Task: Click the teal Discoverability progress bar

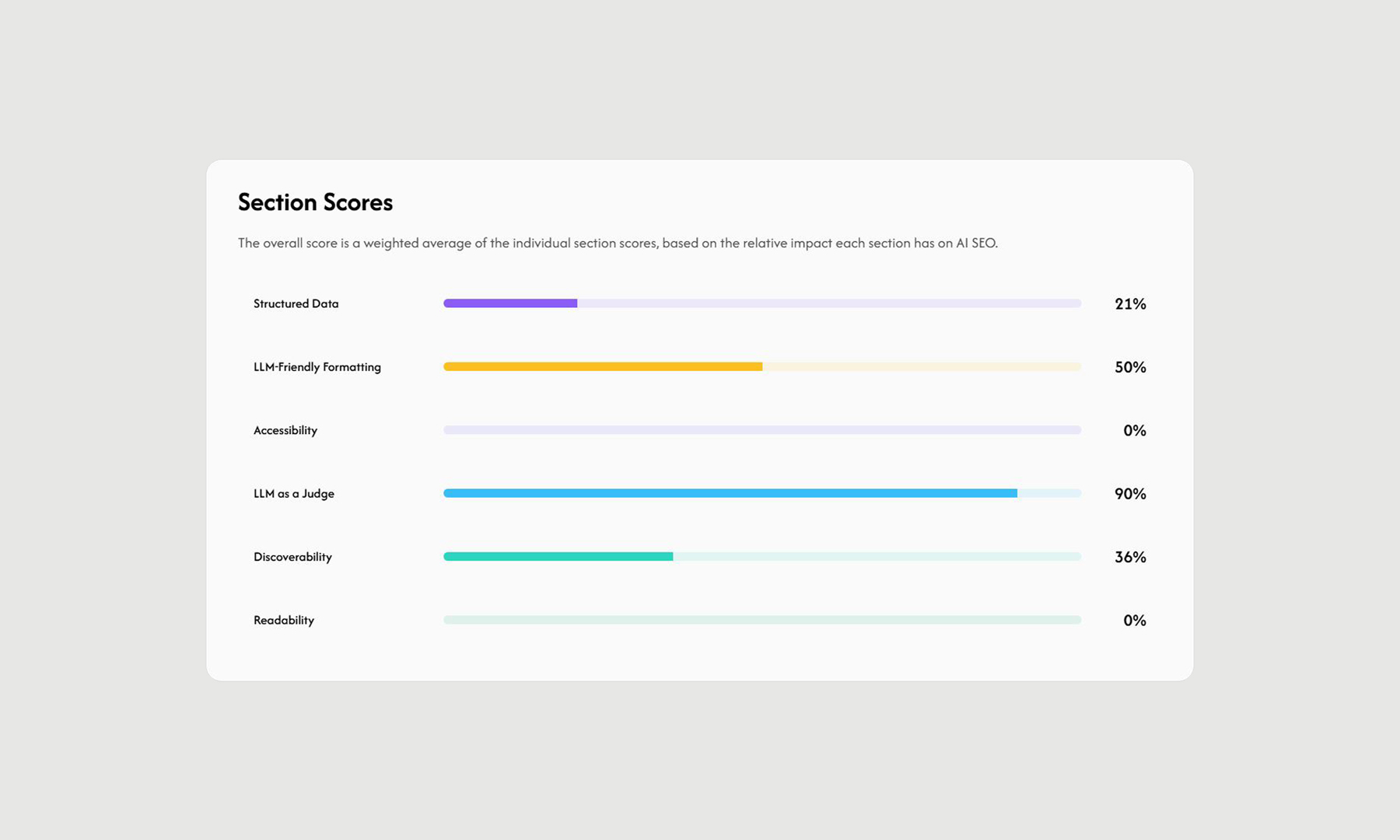Action: coord(761,557)
